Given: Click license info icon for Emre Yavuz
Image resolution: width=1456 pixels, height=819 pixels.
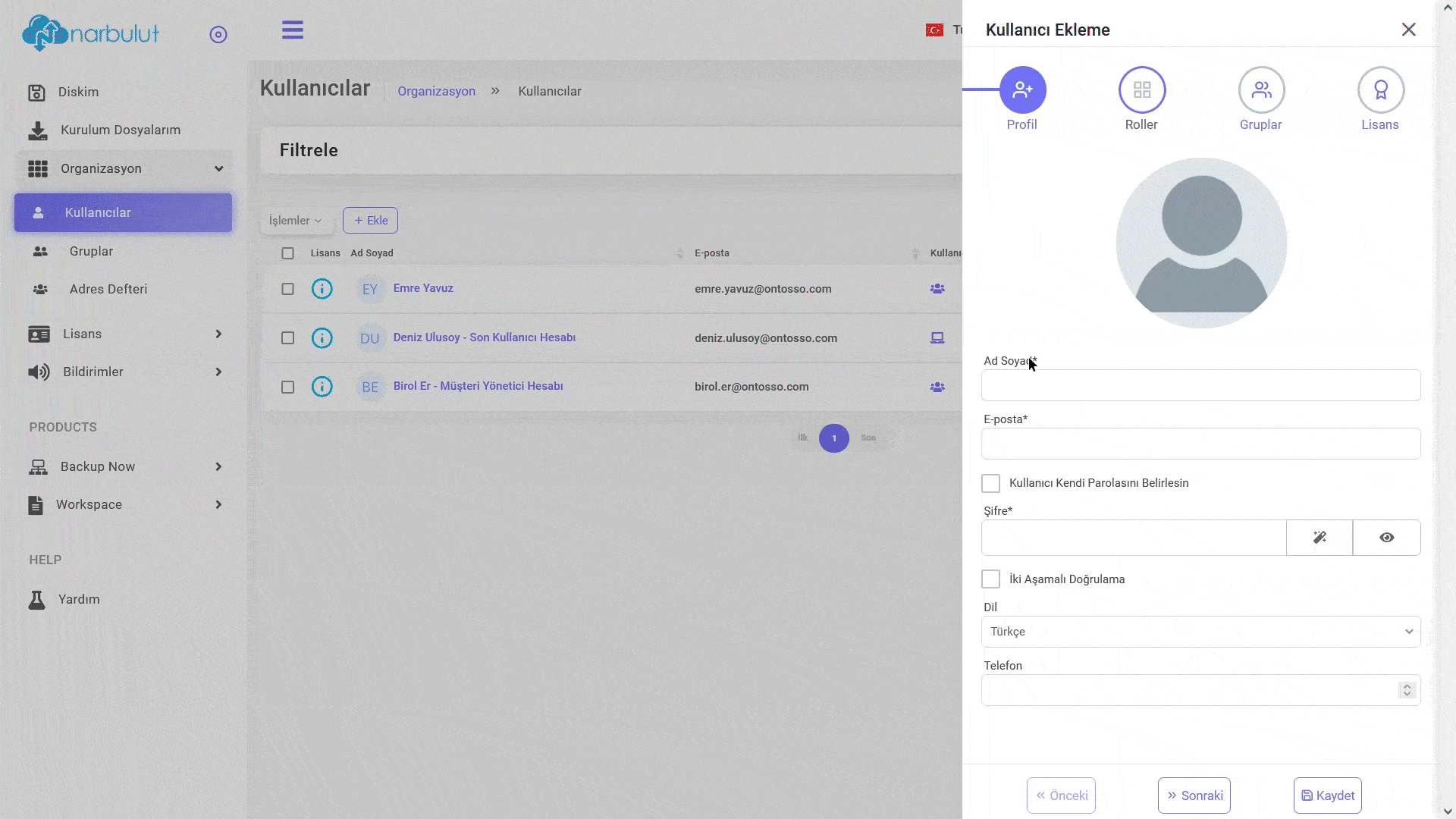Looking at the screenshot, I should click(x=322, y=289).
